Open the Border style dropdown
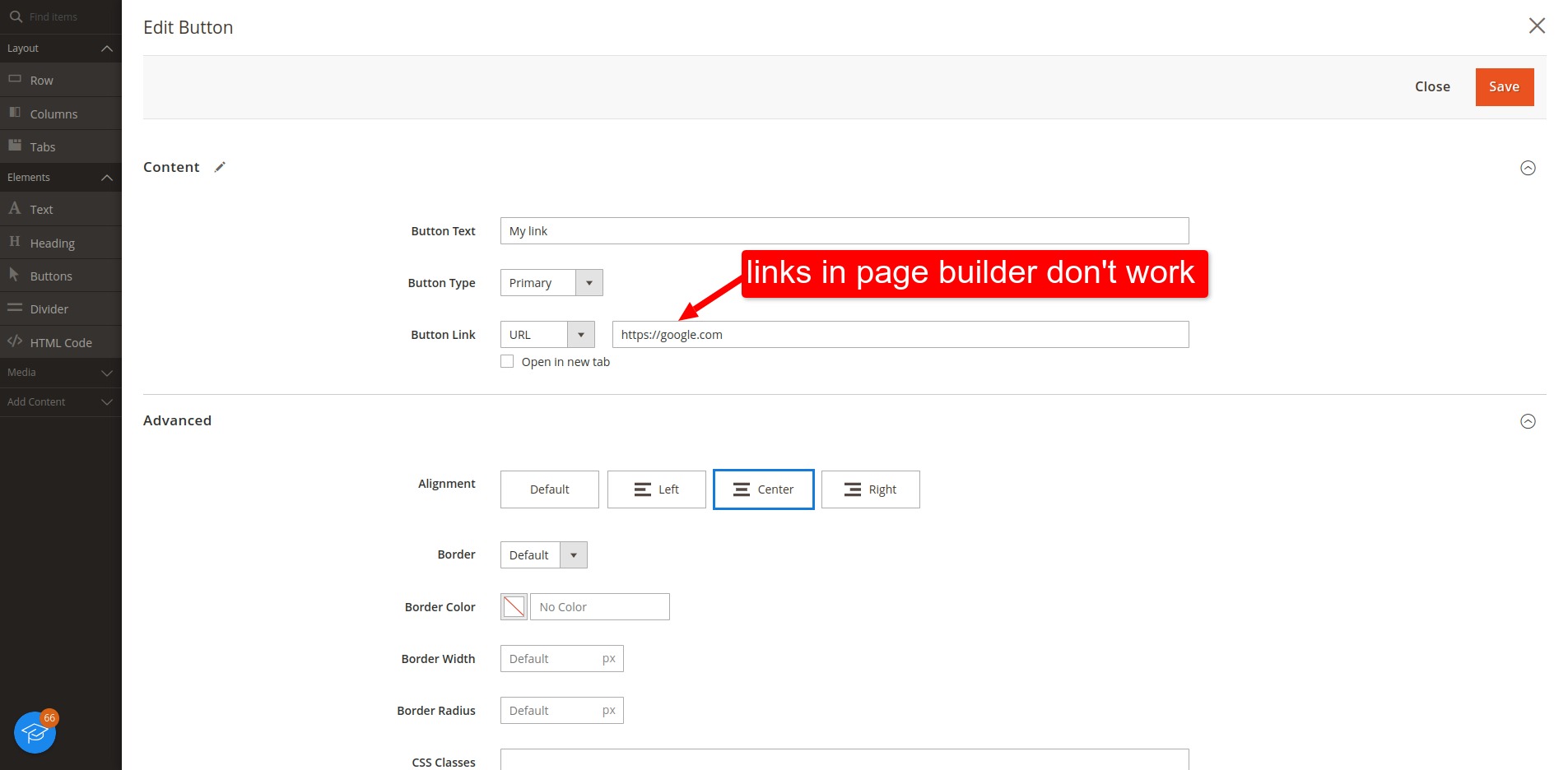 [x=574, y=554]
